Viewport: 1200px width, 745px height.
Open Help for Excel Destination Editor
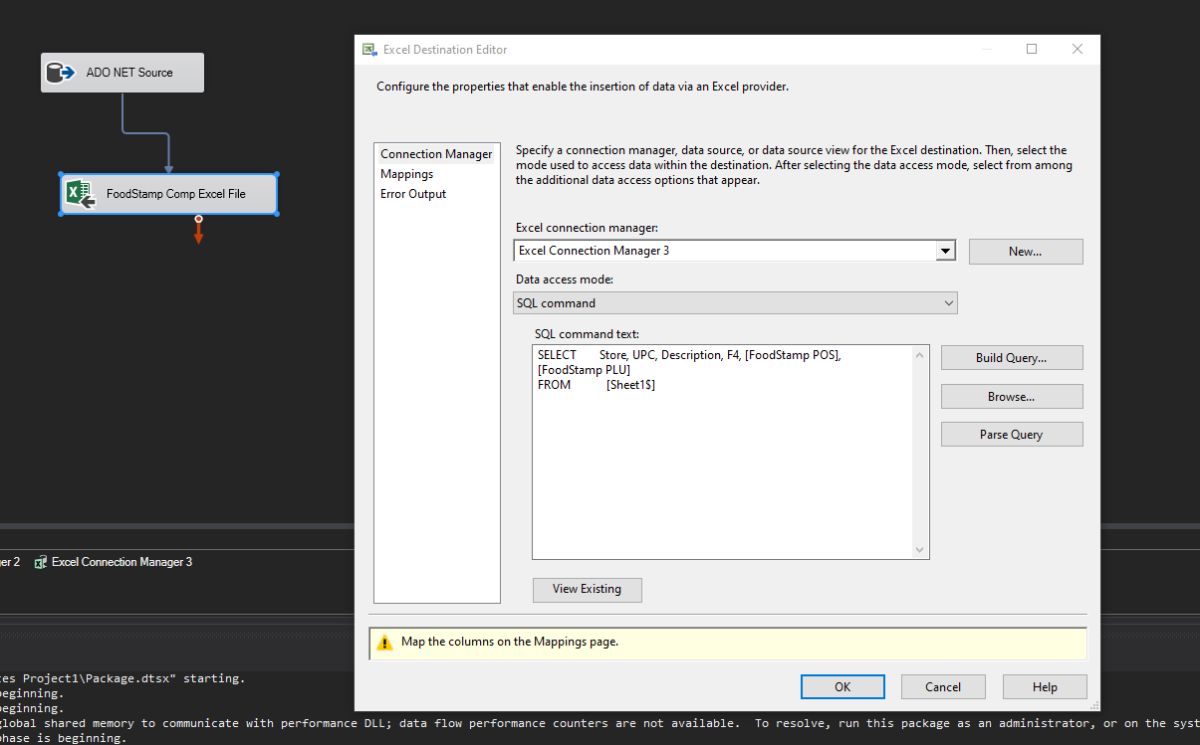coord(1045,687)
